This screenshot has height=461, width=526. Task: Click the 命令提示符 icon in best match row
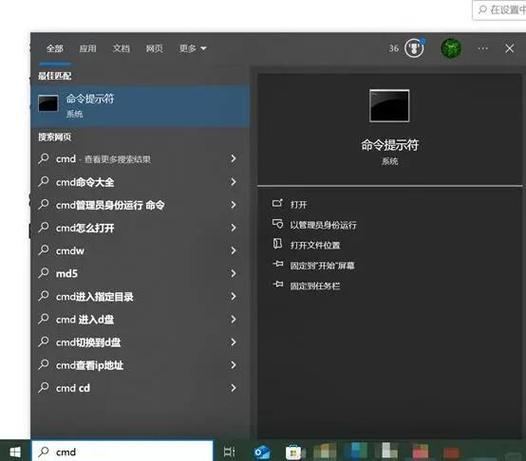coord(48,103)
